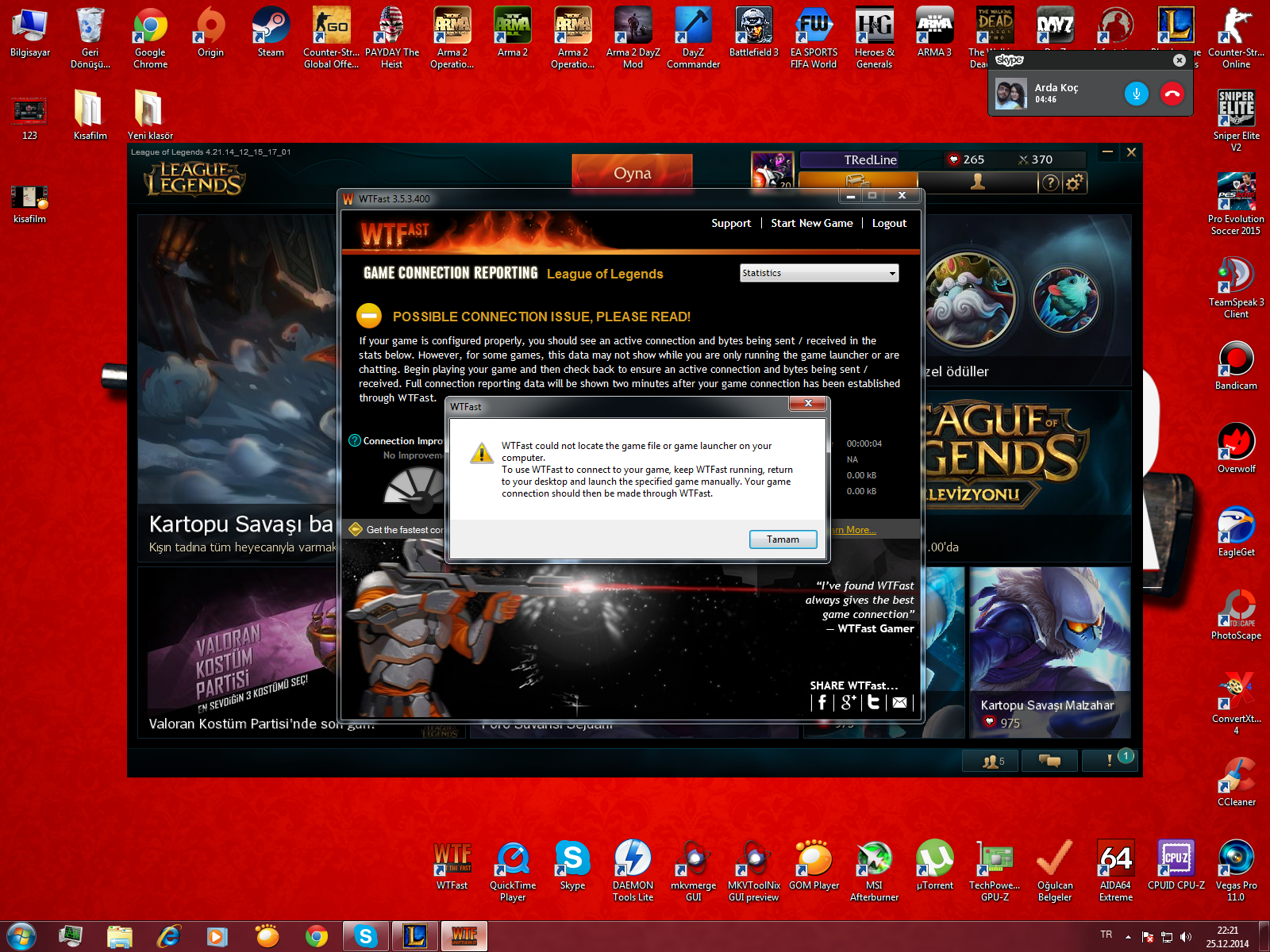Open Yeni klasör folder on desktop
This screenshot has width=1270, height=952.
[150, 116]
